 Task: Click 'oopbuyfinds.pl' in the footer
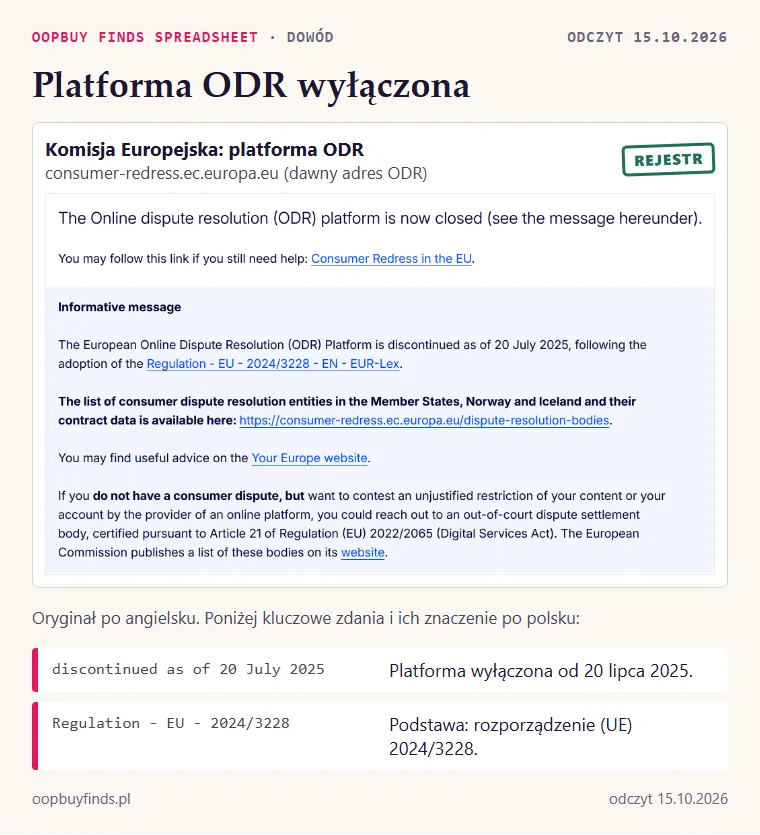(x=81, y=799)
